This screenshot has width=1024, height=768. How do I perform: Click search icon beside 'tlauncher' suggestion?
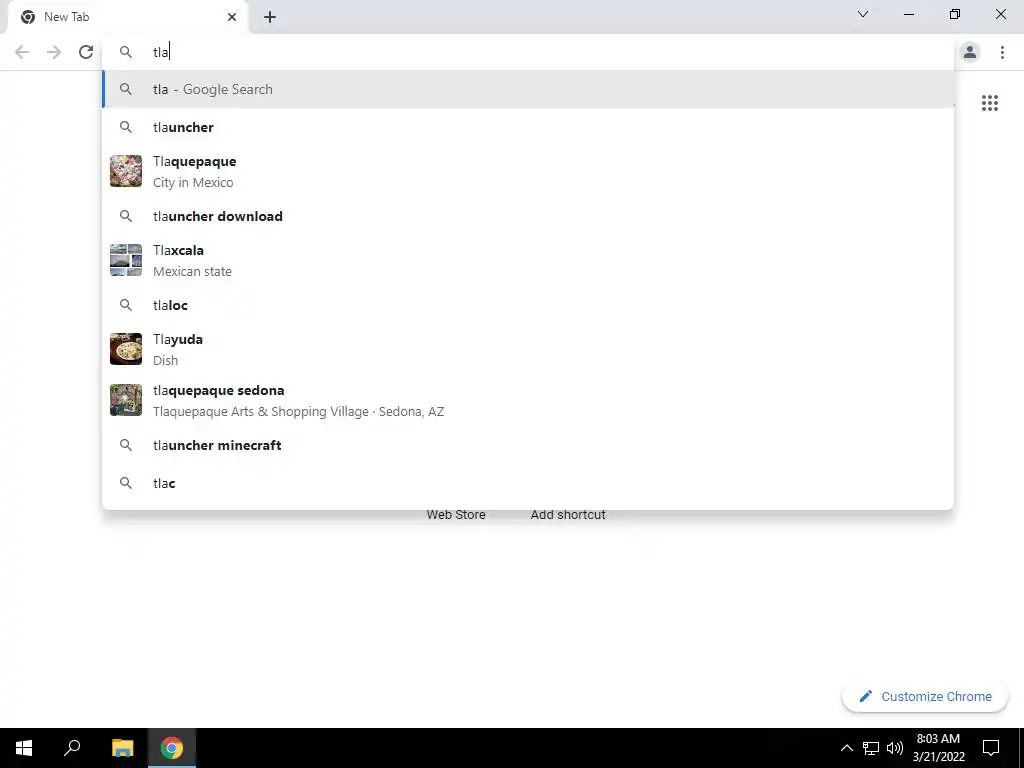pyautogui.click(x=126, y=127)
